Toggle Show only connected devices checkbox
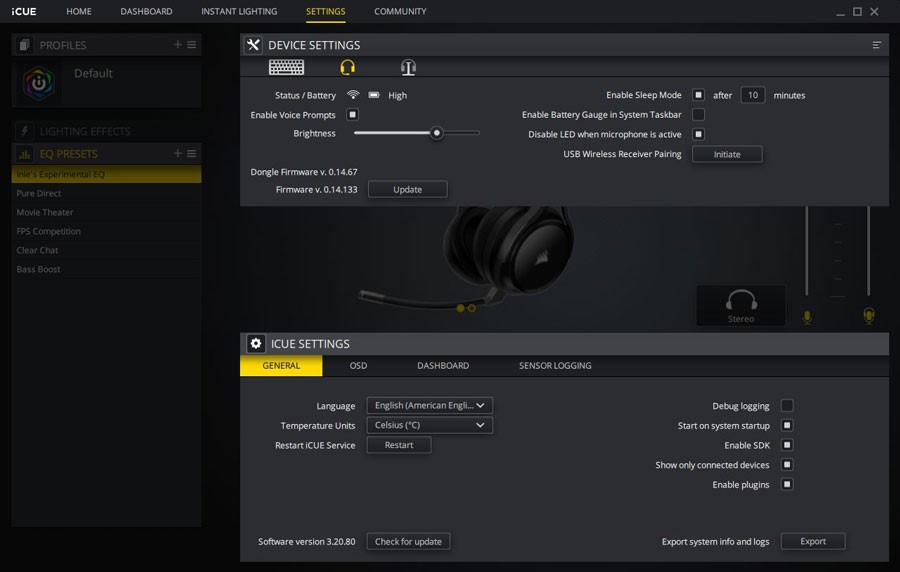 [787, 464]
